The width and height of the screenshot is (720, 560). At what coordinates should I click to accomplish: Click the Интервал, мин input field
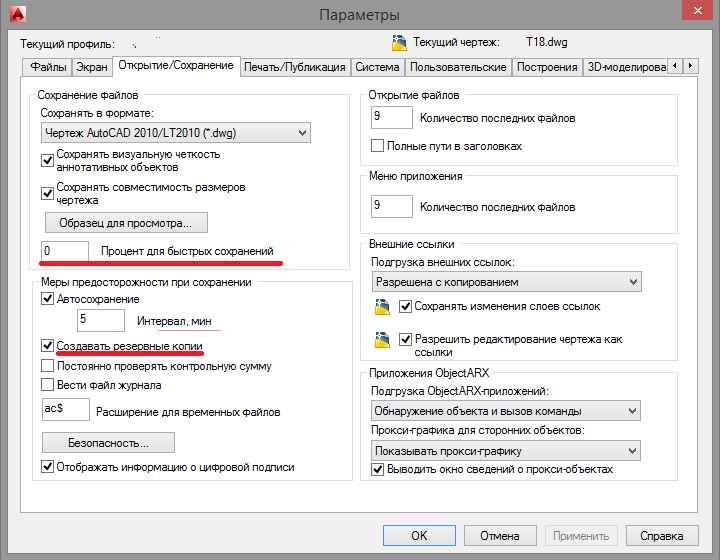click(101, 320)
